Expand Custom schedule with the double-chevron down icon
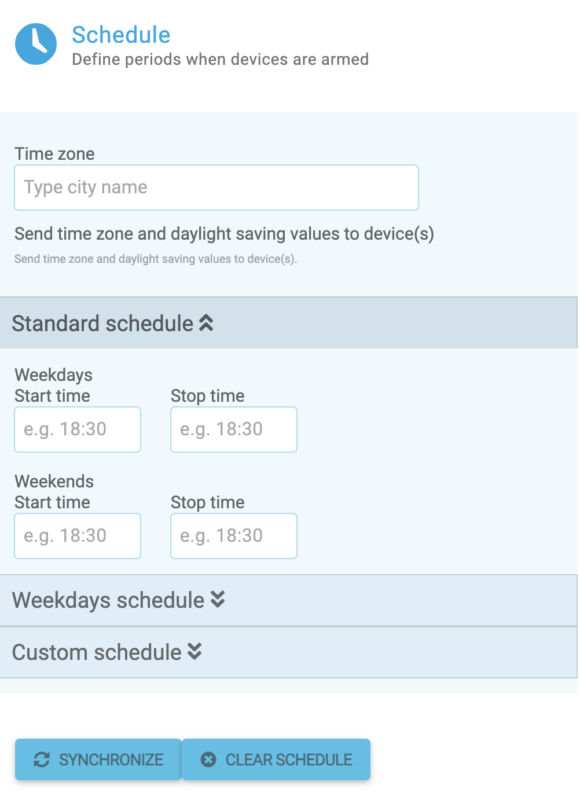 [194, 652]
